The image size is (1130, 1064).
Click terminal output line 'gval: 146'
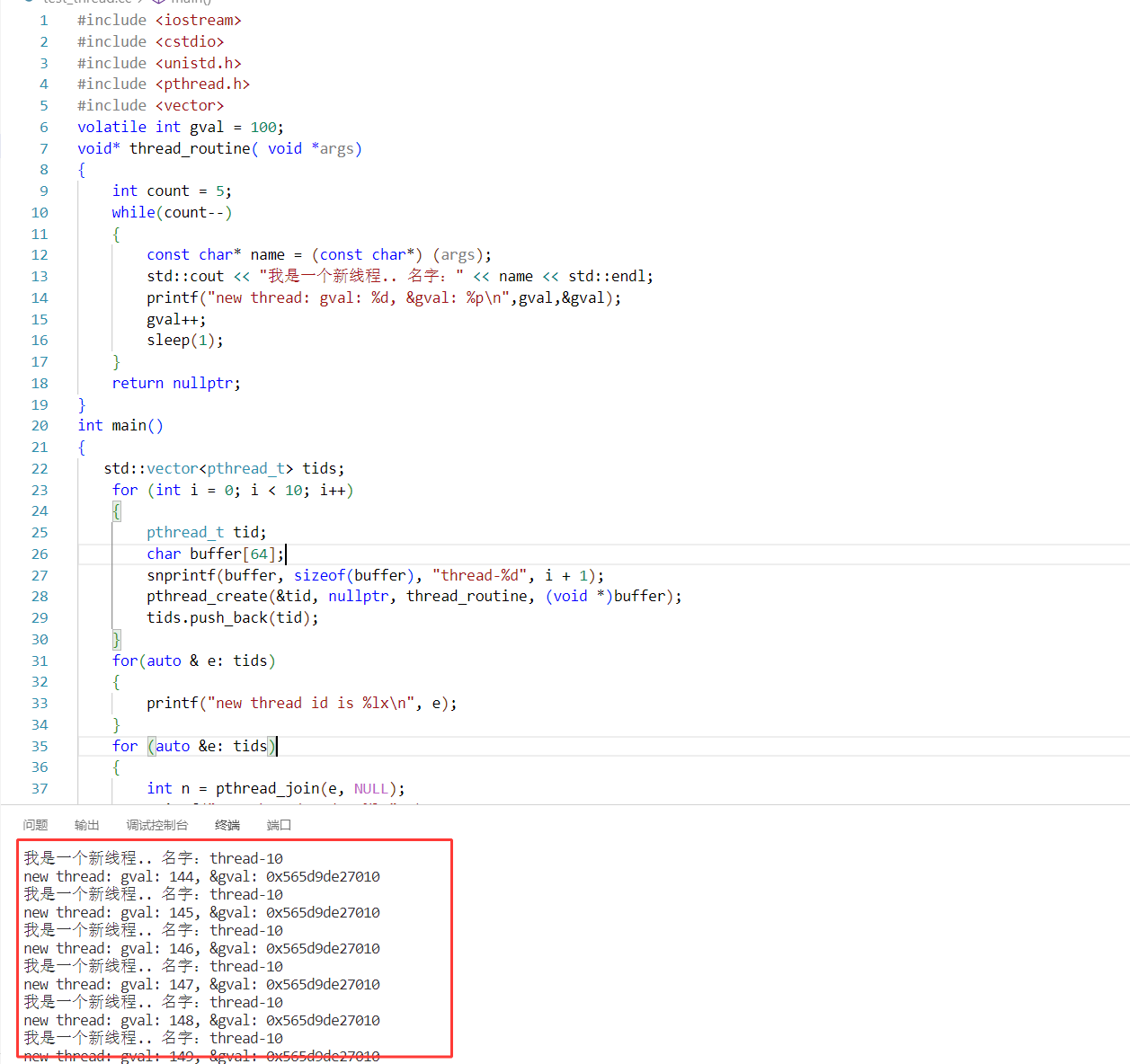pos(201,948)
